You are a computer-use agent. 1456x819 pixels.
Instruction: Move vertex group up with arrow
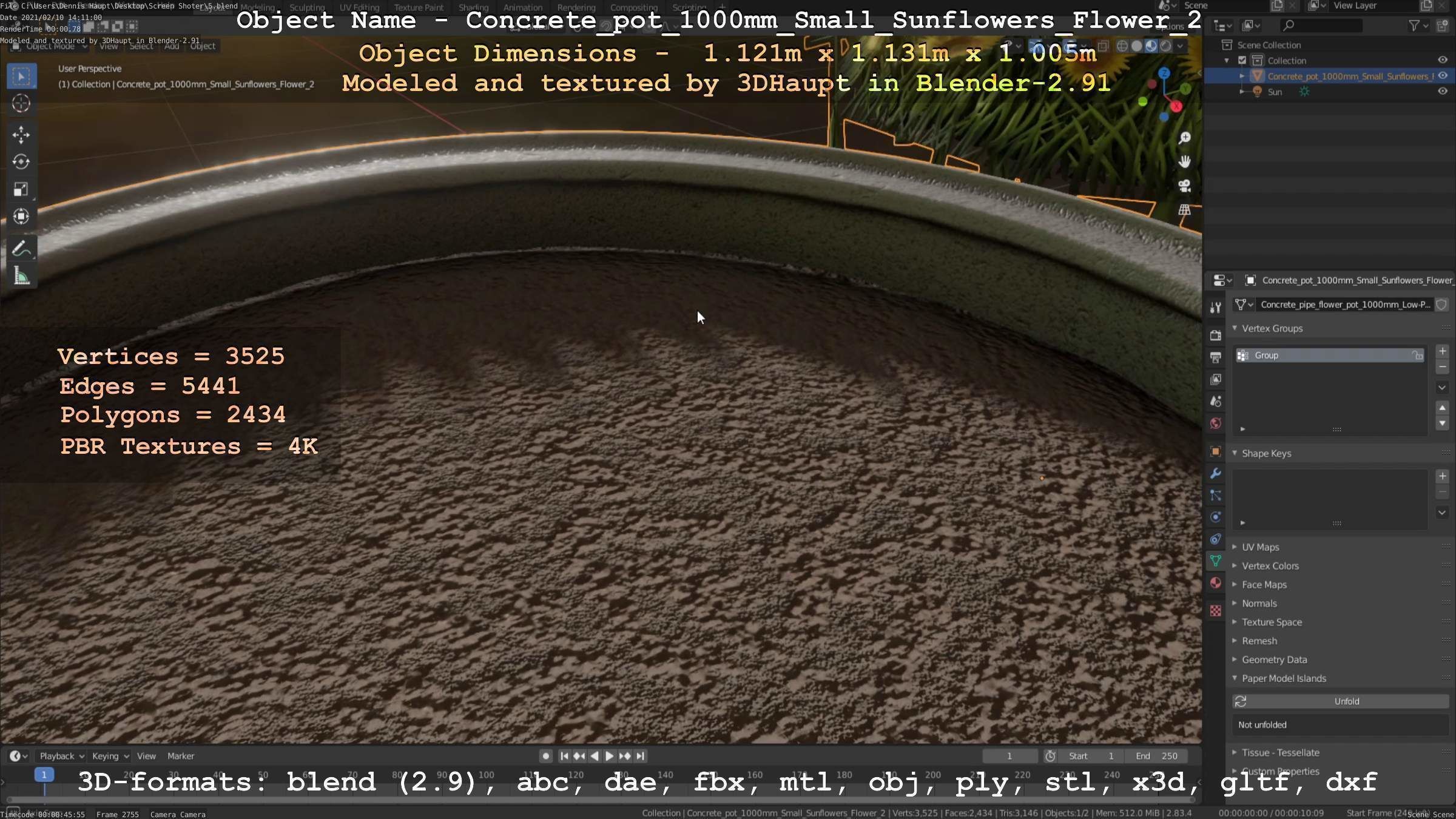coord(1443,408)
